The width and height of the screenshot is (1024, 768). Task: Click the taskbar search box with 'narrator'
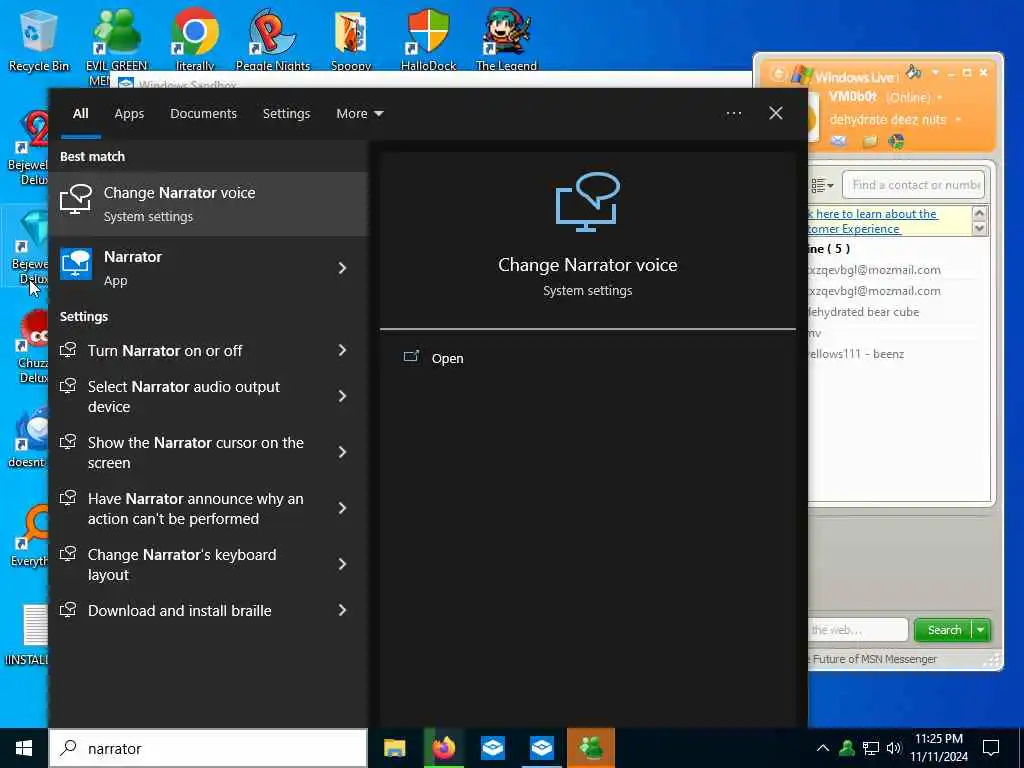[209, 748]
